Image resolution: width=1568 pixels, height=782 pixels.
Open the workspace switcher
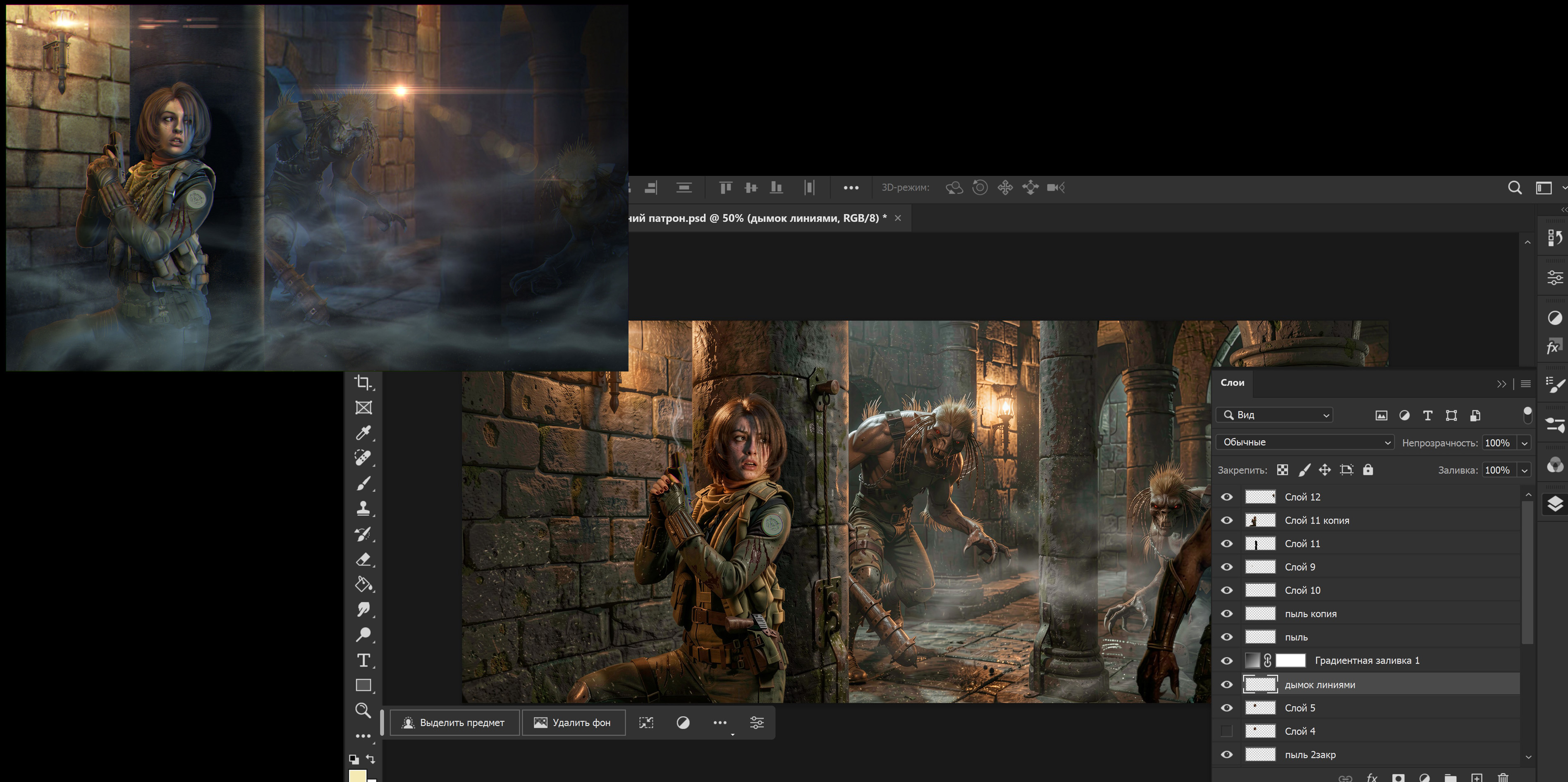coord(1544,187)
